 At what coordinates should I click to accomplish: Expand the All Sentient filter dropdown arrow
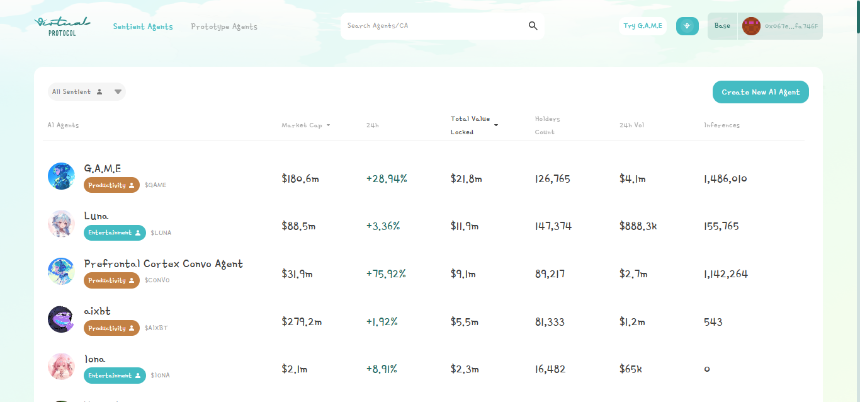coord(117,92)
